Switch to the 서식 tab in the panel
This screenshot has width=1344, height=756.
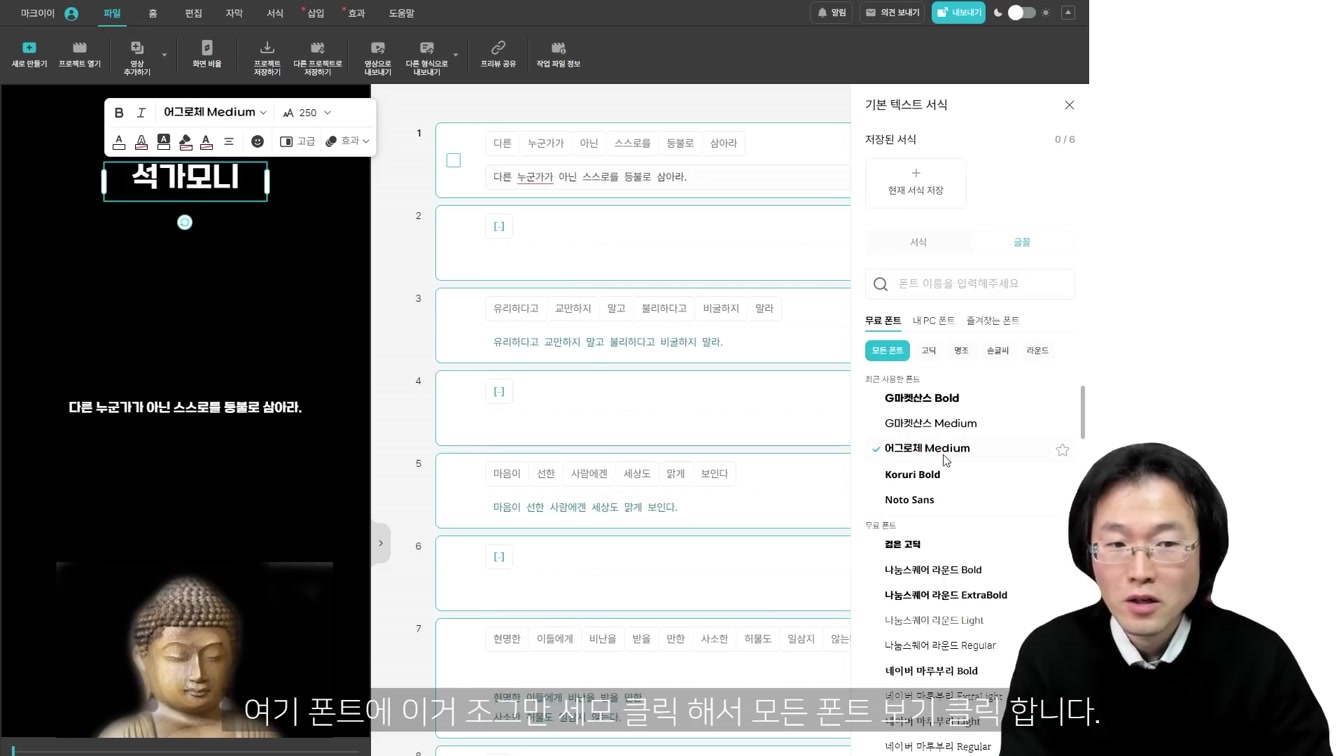(918, 242)
